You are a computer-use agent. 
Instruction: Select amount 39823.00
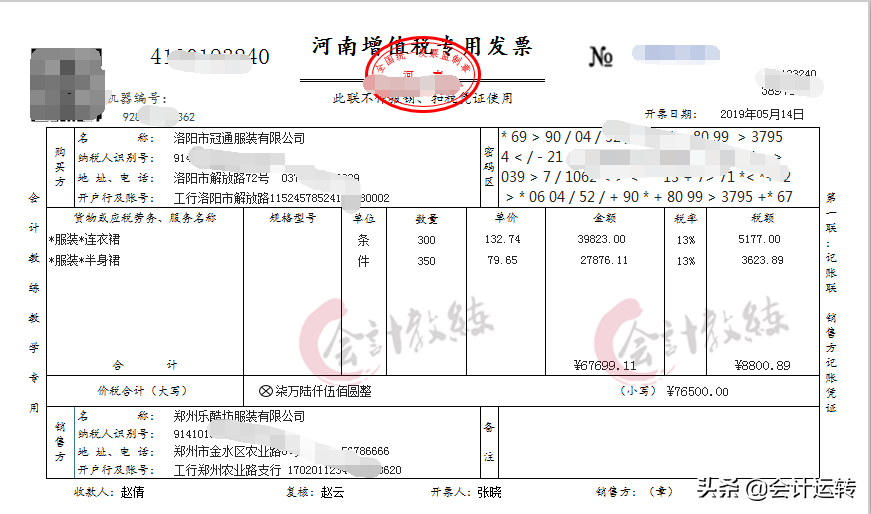tap(602, 239)
